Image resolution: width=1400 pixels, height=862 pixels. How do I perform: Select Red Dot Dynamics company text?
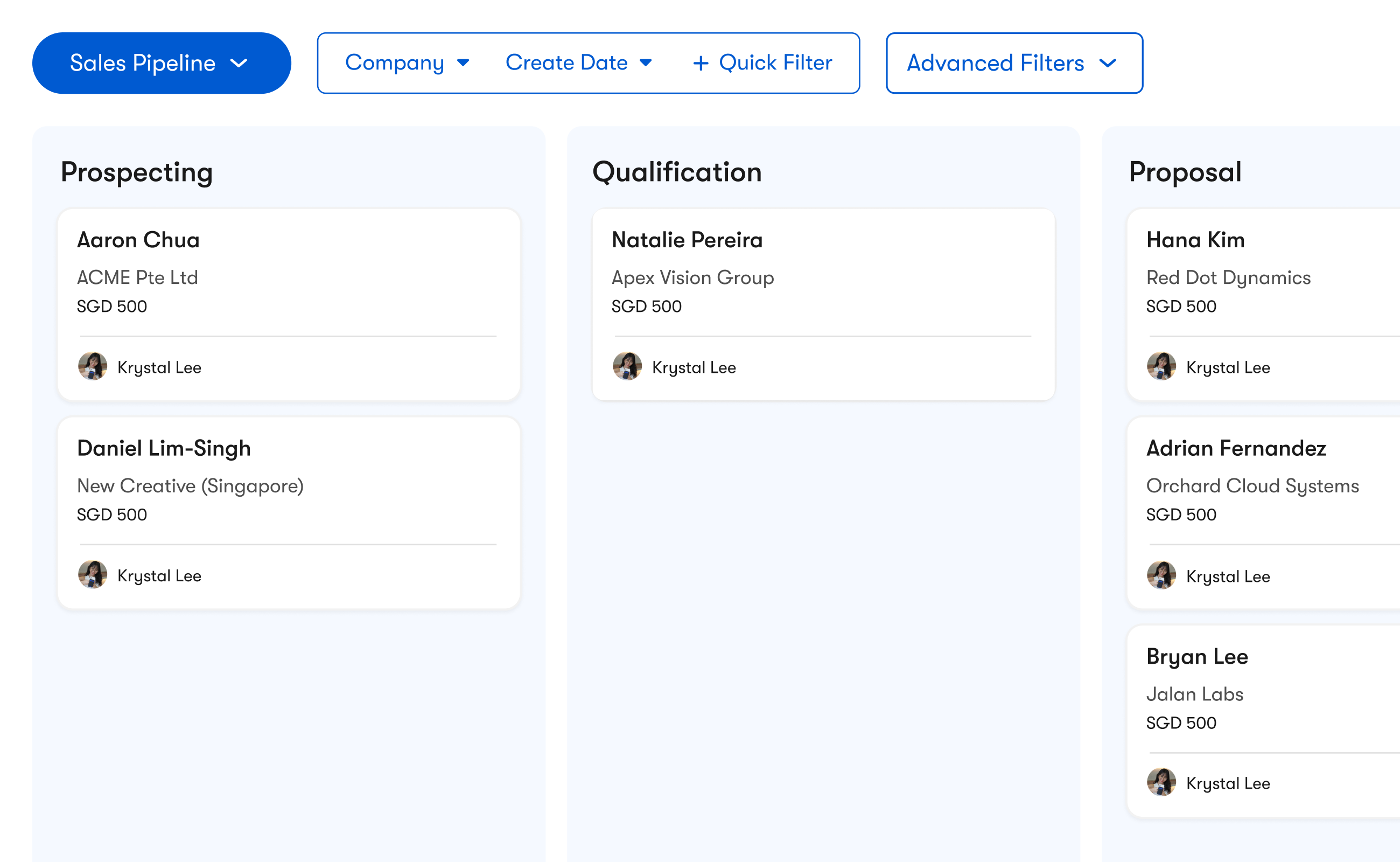(x=1228, y=277)
